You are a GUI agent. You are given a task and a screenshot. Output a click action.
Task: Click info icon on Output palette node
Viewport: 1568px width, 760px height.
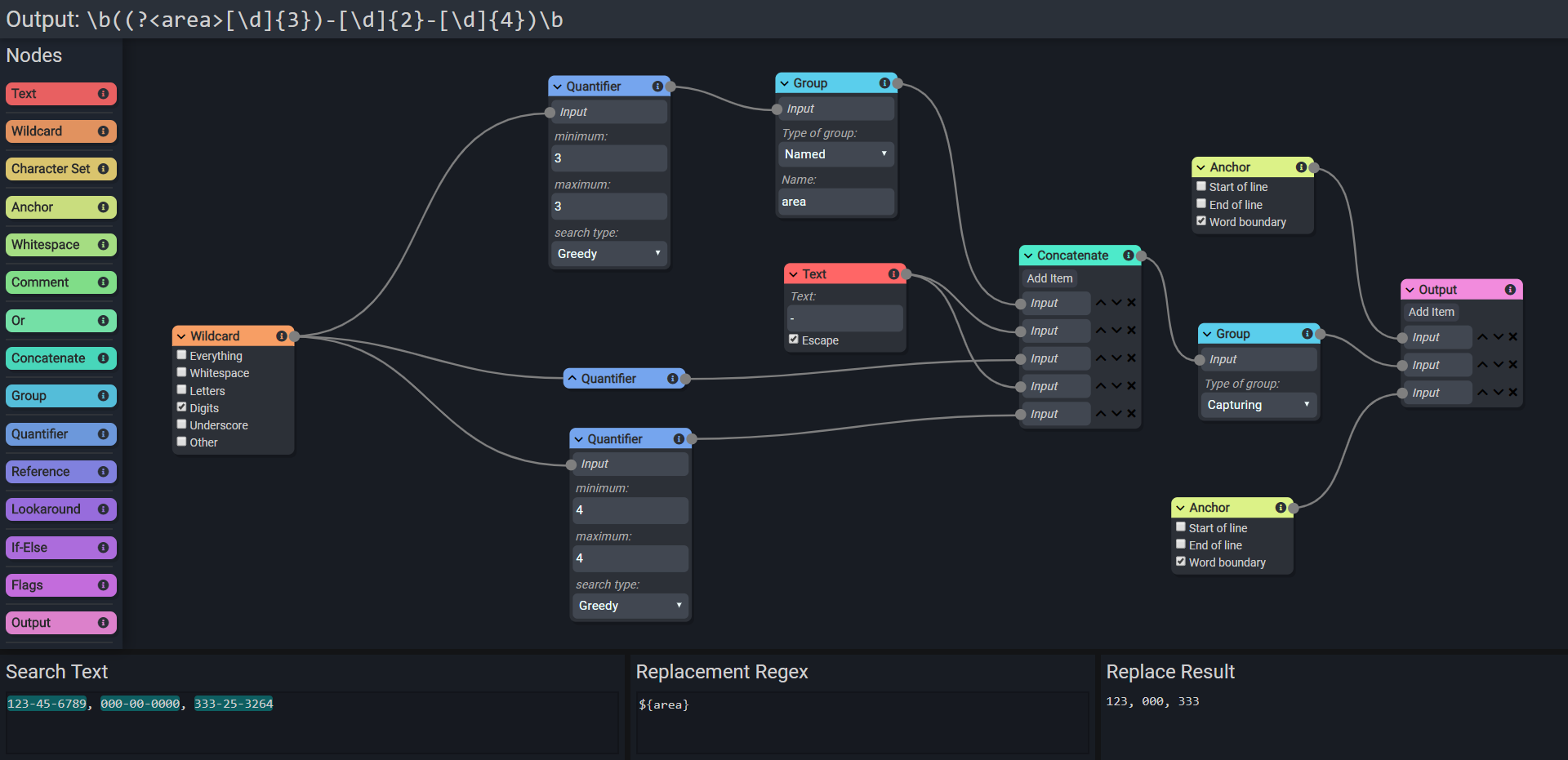(103, 623)
